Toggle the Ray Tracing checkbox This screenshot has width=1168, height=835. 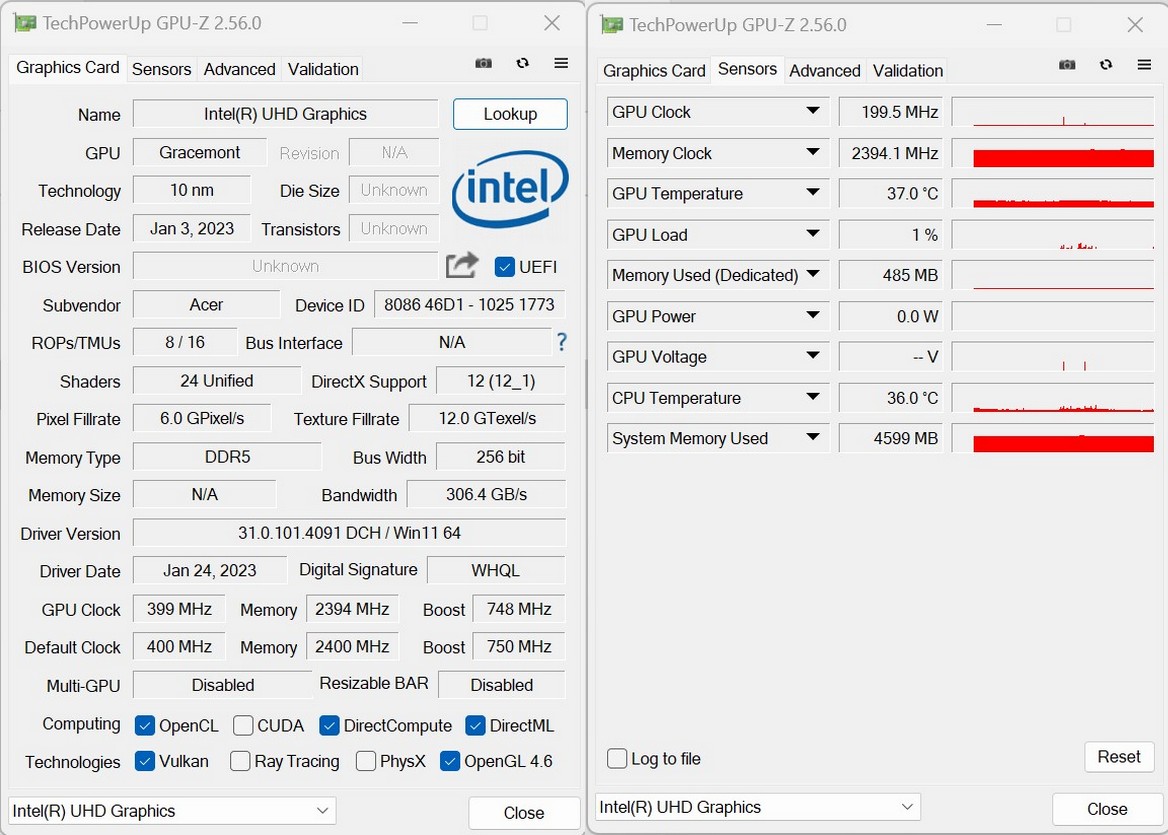click(240, 761)
